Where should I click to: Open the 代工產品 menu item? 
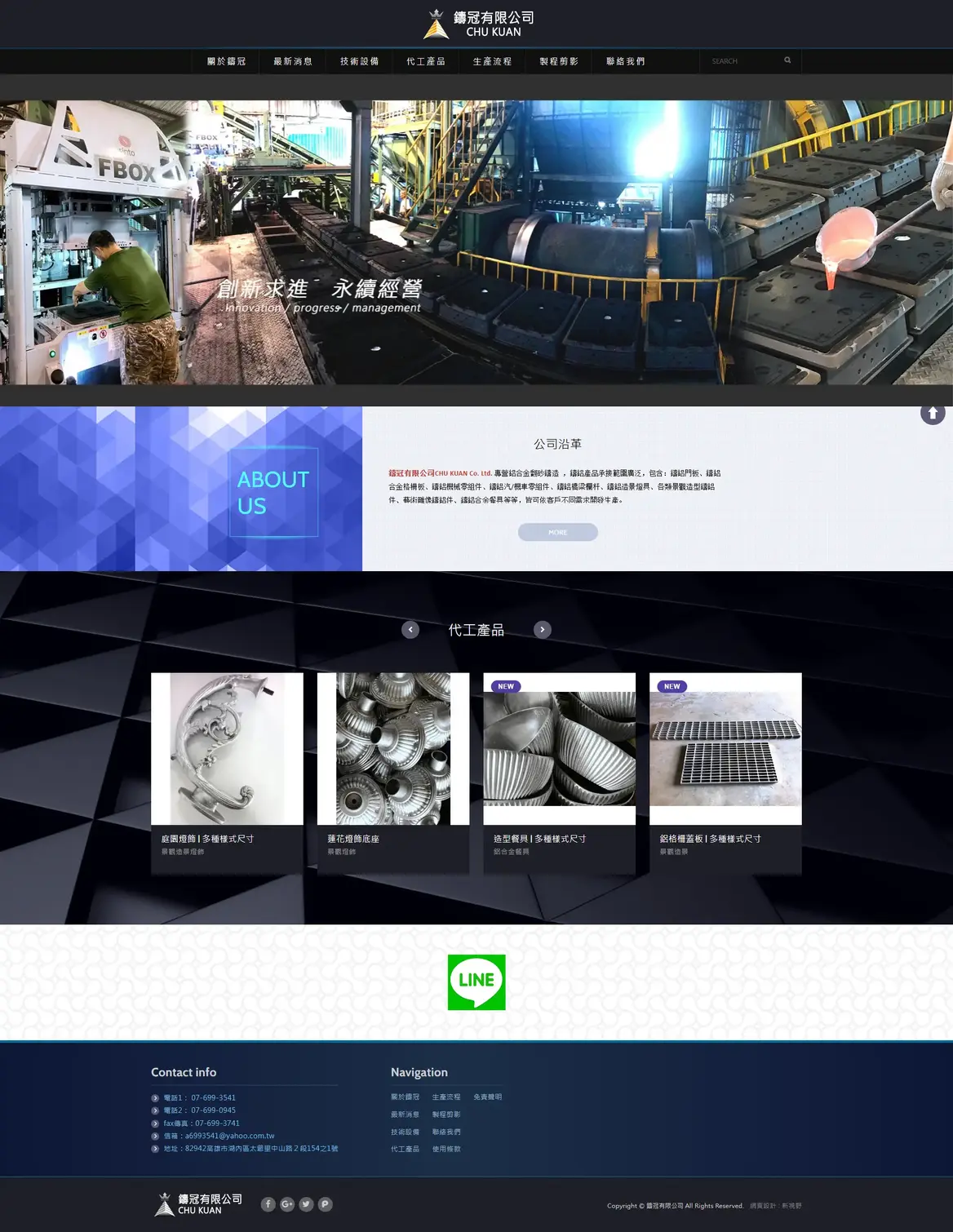pyautogui.click(x=426, y=61)
